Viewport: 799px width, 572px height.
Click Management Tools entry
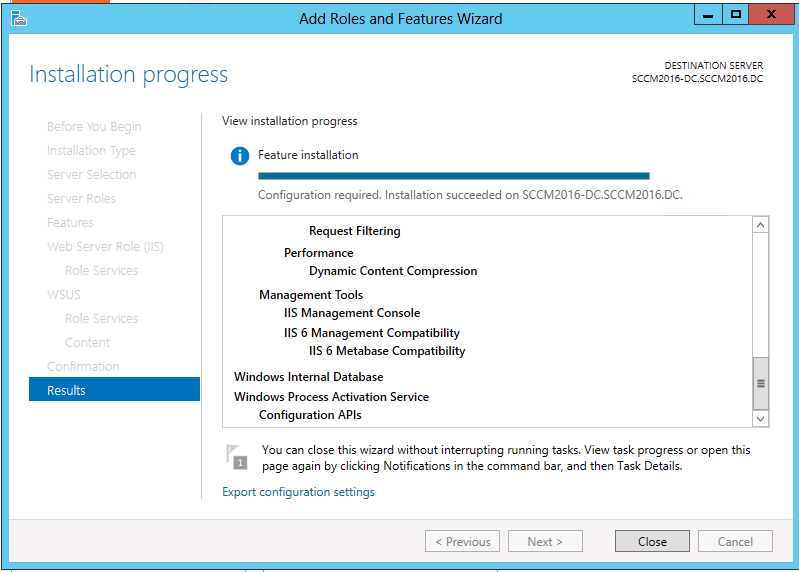pos(311,295)
